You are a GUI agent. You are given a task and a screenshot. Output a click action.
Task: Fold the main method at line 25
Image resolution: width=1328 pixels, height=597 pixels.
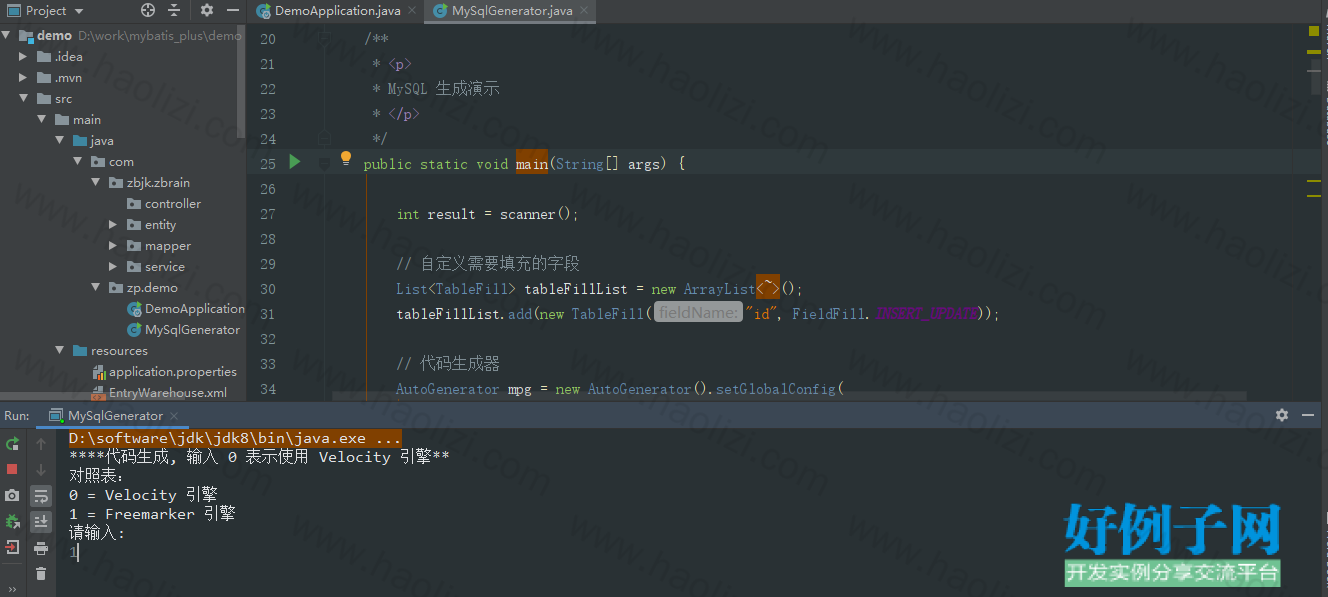pos(323,163)
